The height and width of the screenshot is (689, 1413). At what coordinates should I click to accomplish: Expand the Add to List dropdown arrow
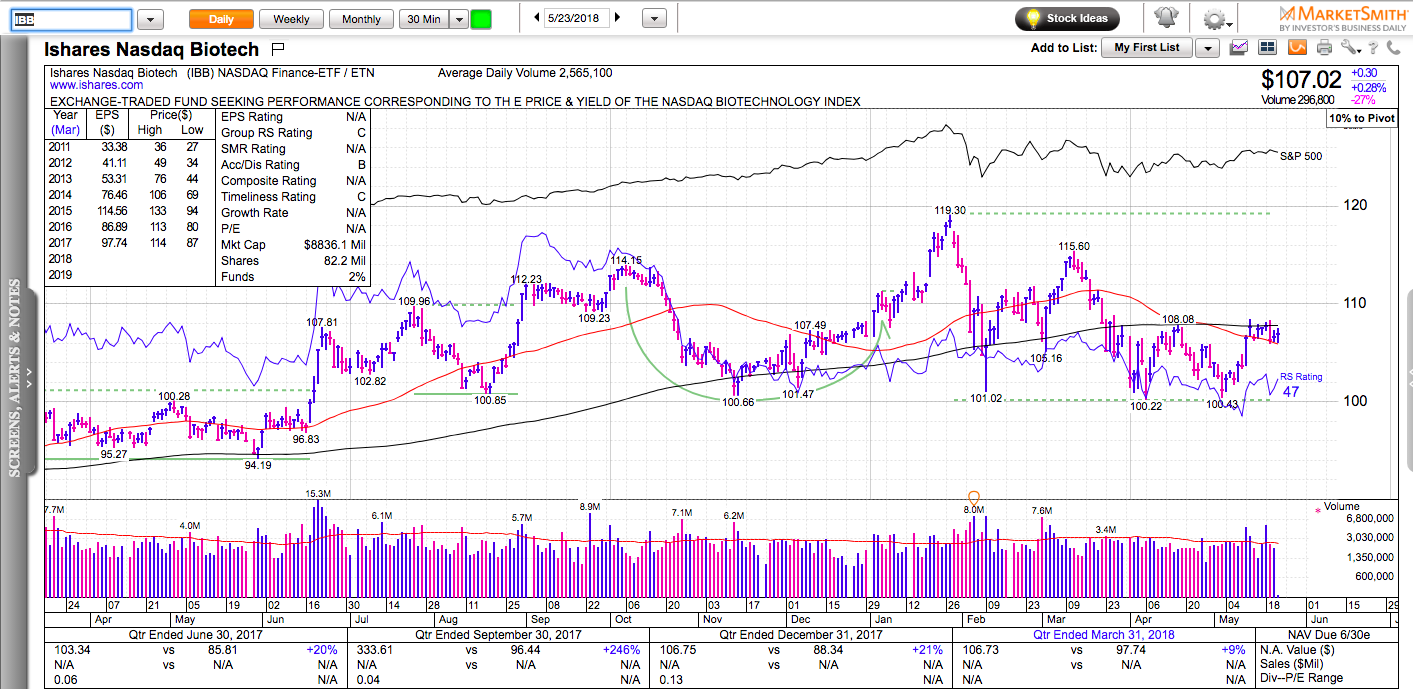coord(1207,48)
